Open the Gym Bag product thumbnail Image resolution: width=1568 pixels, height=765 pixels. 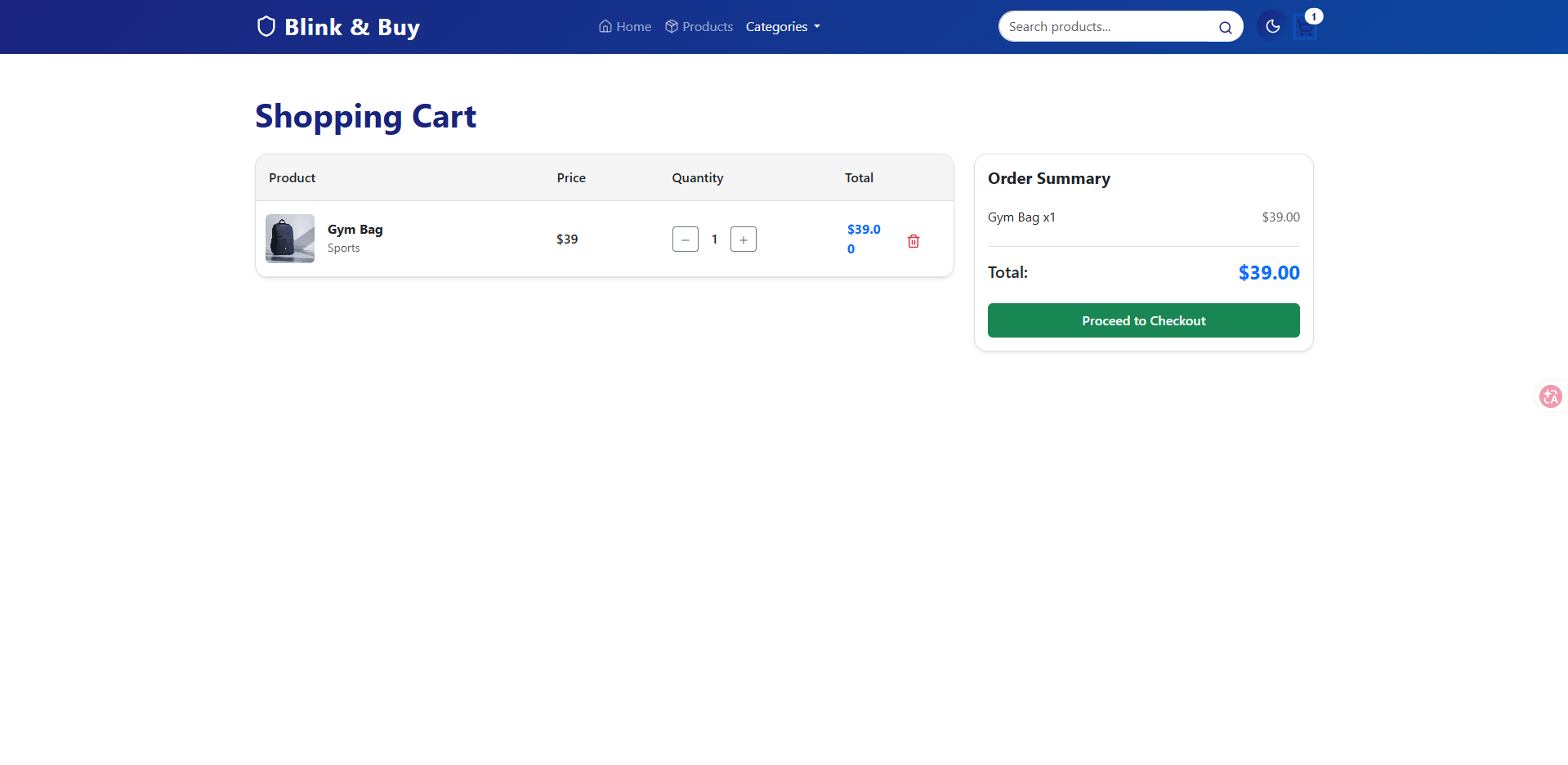[290, 239]
